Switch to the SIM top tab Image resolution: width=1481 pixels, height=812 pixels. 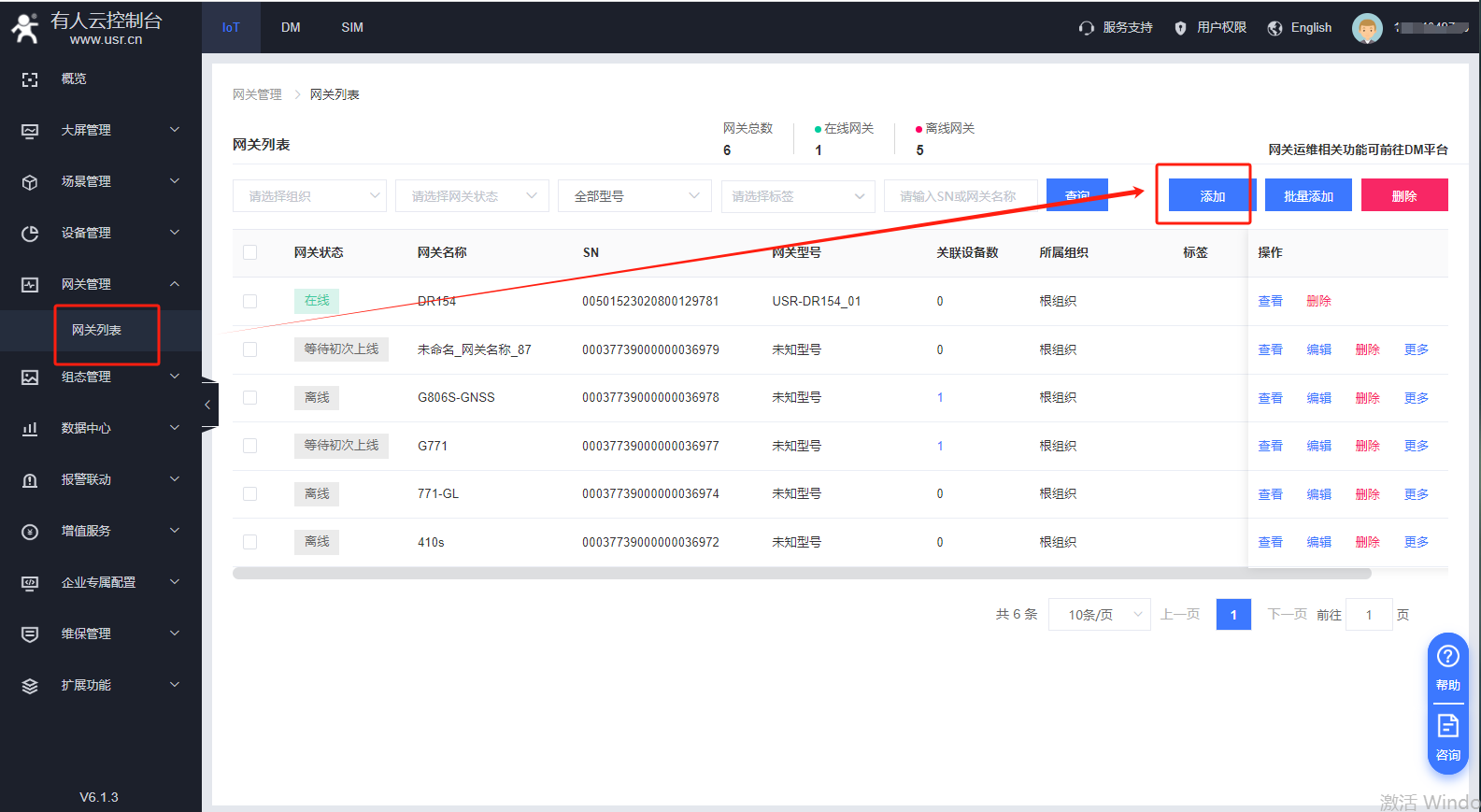(x=352, y=27)
